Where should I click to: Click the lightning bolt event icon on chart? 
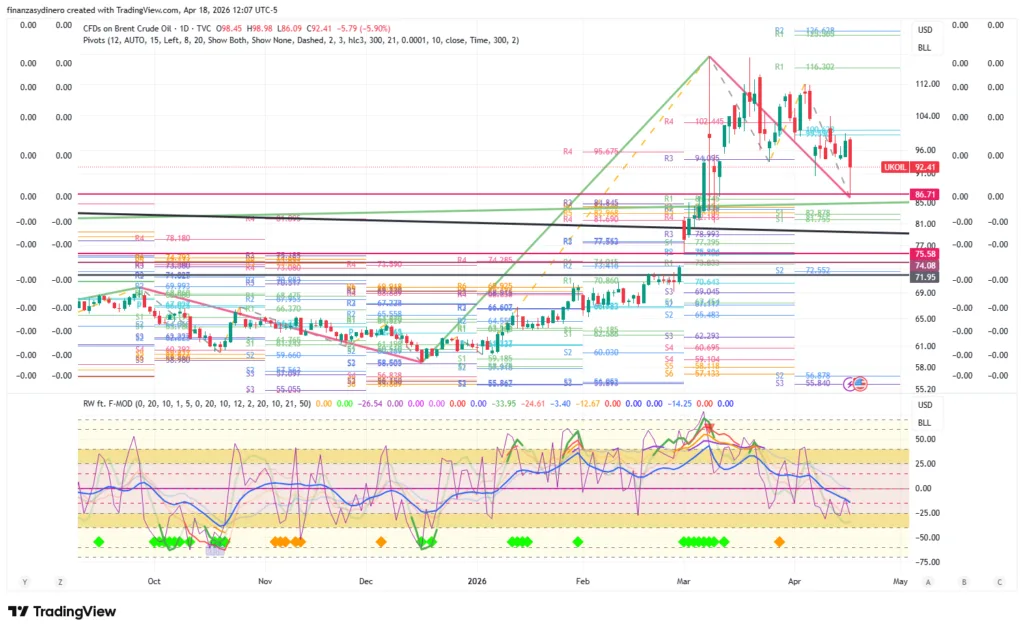point(851,383)
